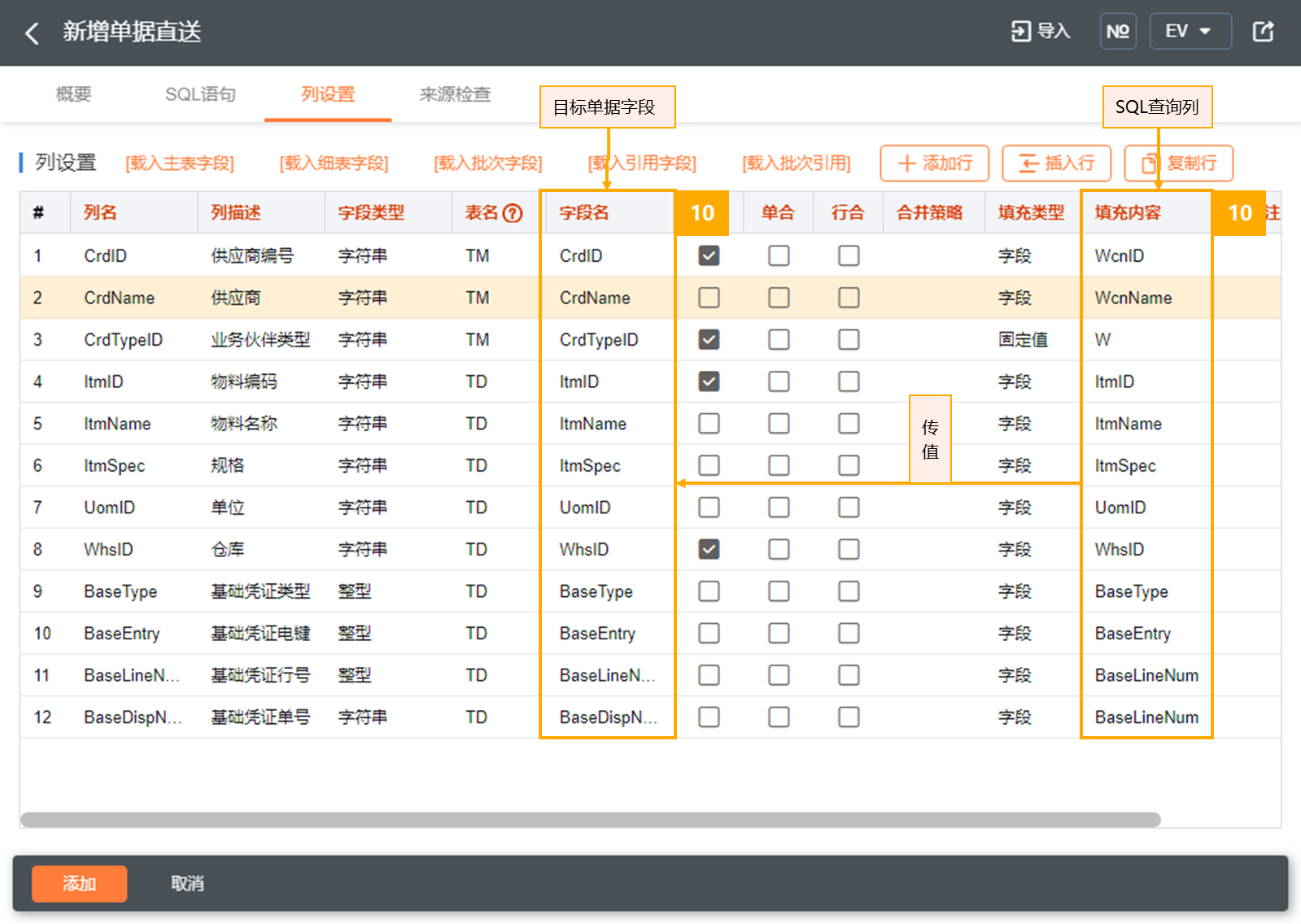This screenshot has width=1301, height=924.
Task: Click the horizontal scrollbar thumb
Action: pyautogui.click(x=591, y=820)
